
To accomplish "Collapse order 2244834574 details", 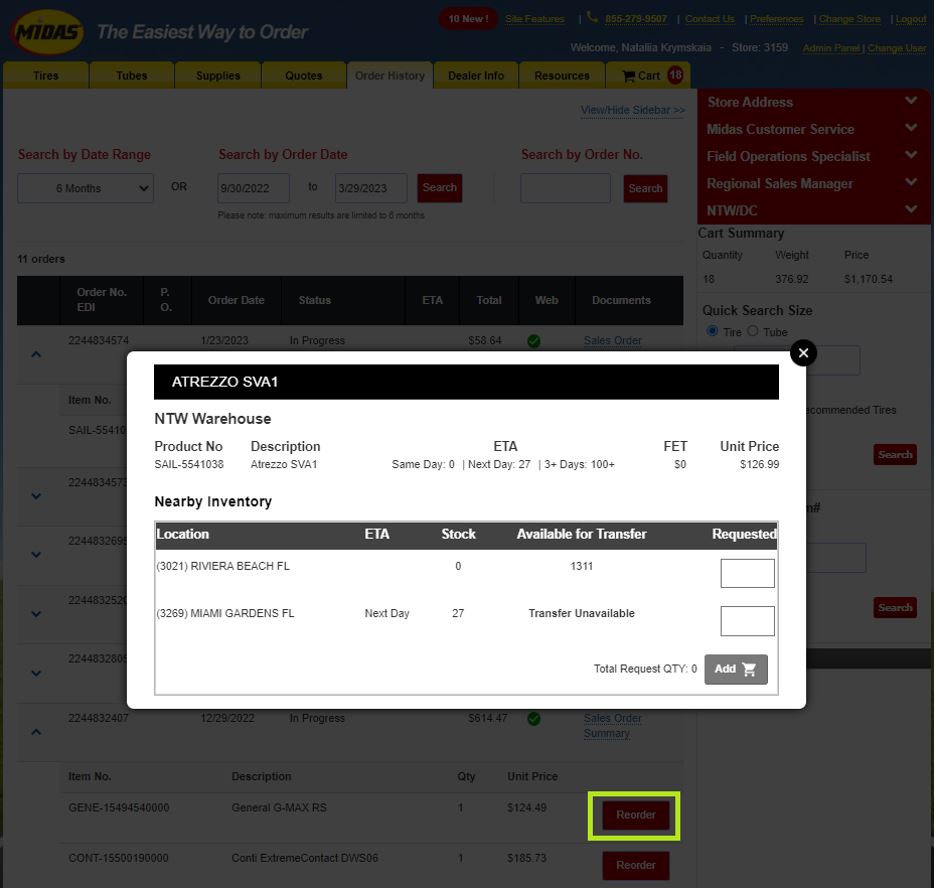I will pyautogui.click(x=36, y=355).
